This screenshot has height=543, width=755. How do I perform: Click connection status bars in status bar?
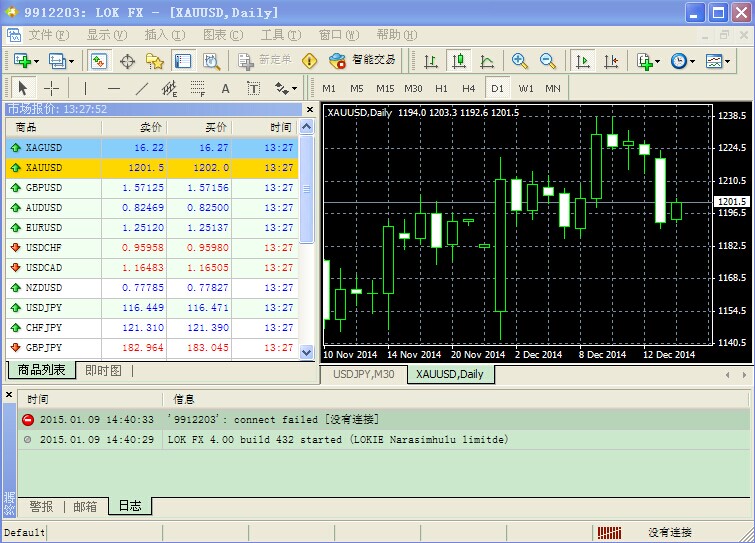[609, 532]
